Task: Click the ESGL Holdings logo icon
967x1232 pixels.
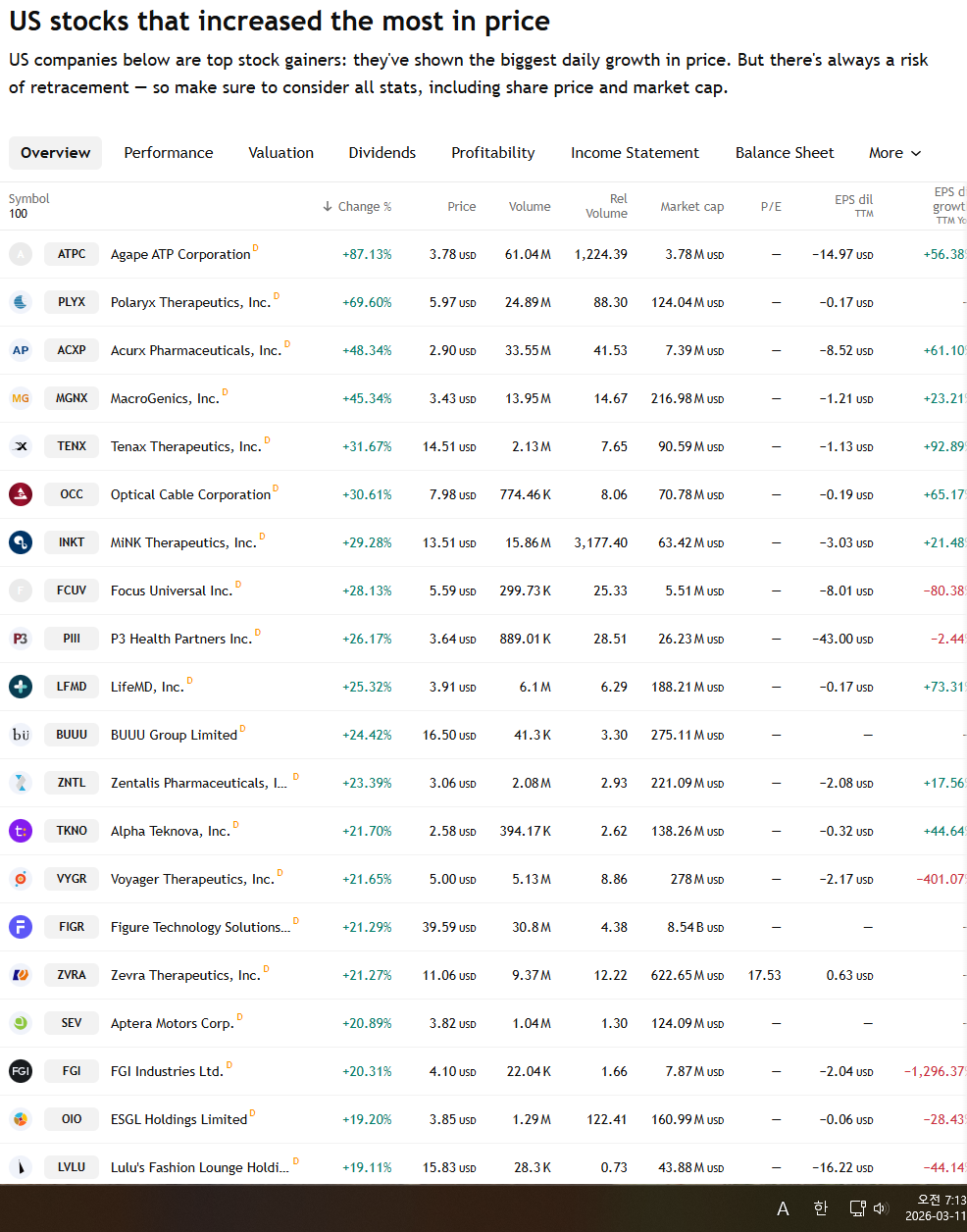Action: point(21,1119)
